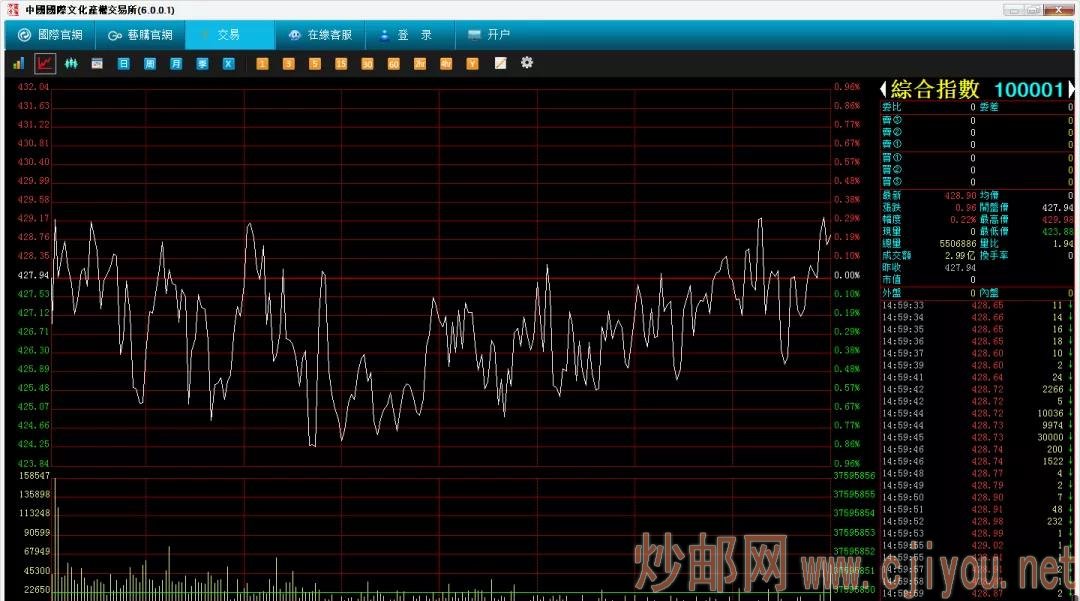This screenshot has width=1080, height=601.
Task: Click the 最高價 value 429.98
Action: click(x=1057, y=220)
